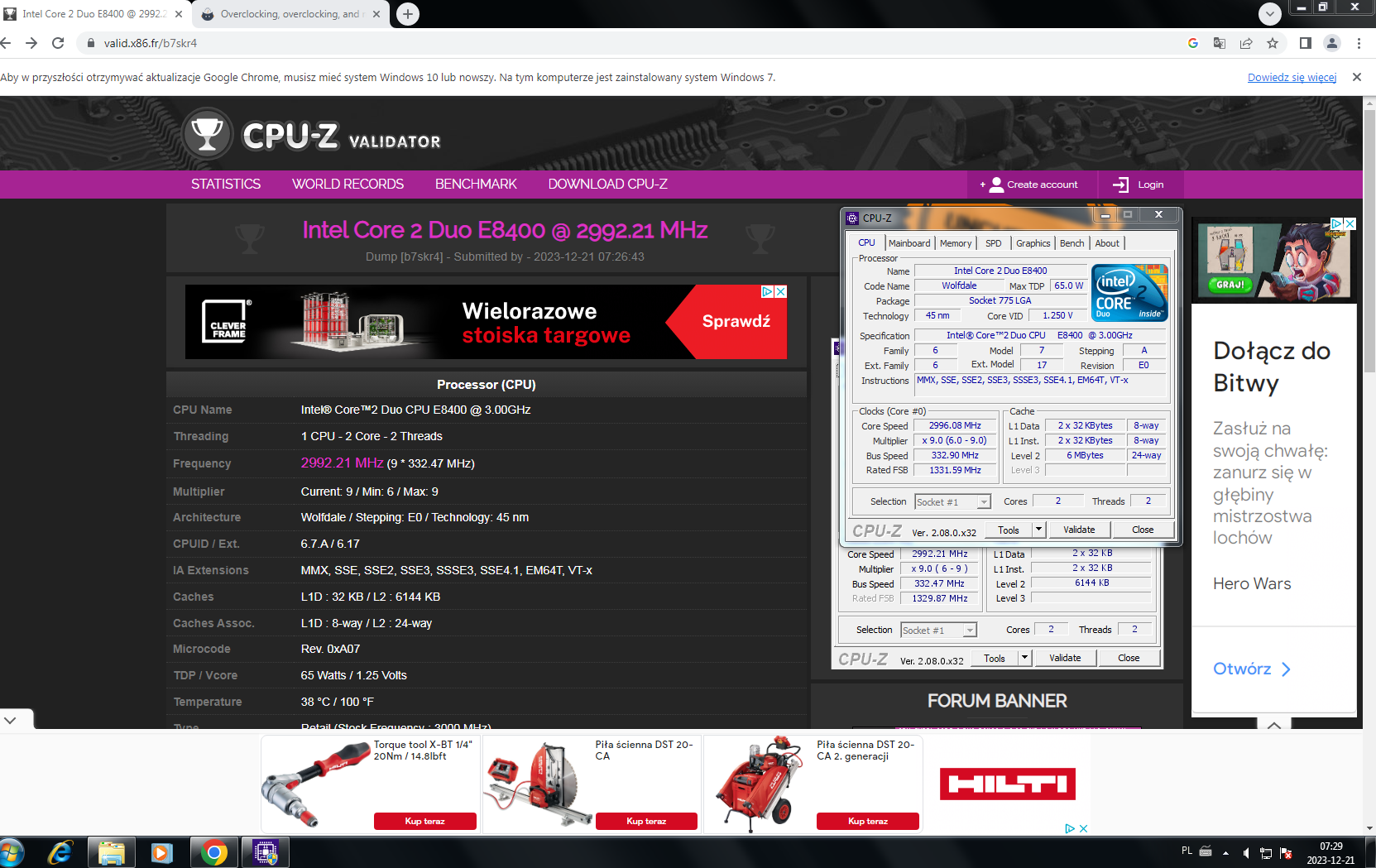Switch to Mainboard tab in CPU-Z

click(x=909, y=243)
